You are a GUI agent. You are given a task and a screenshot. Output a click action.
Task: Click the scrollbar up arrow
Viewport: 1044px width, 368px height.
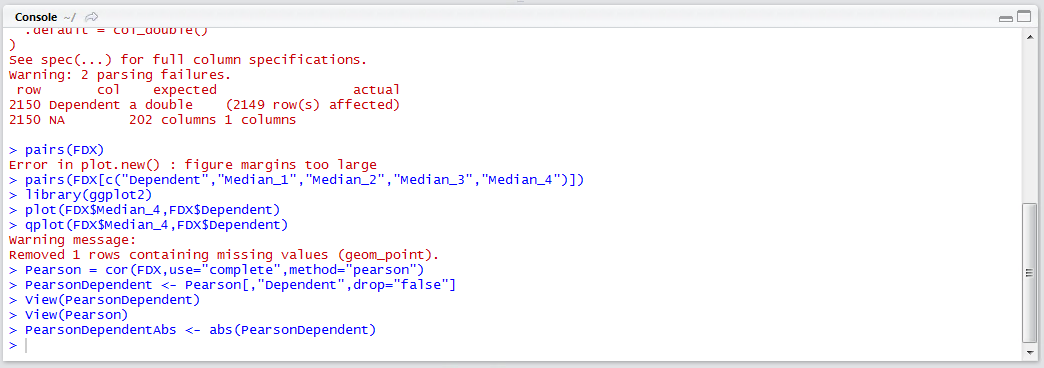[1029, 37]
